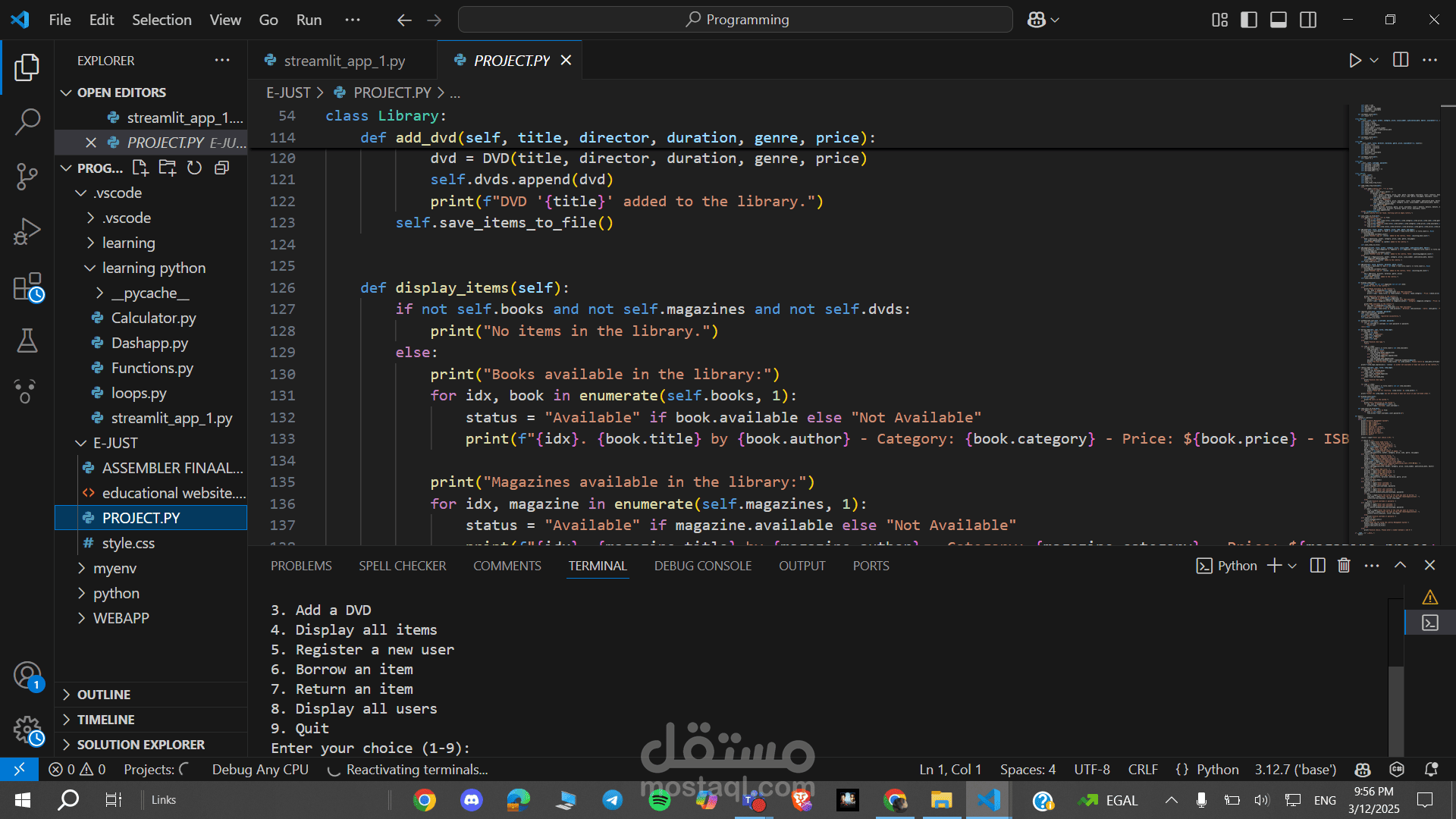Expand the OUTLINE section
1456x819 pixels.
103,695
